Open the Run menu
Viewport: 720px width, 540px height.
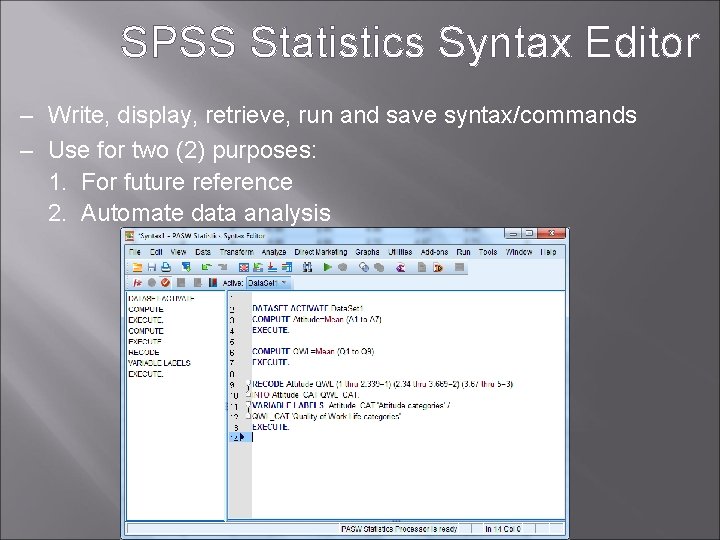point(463,252)
